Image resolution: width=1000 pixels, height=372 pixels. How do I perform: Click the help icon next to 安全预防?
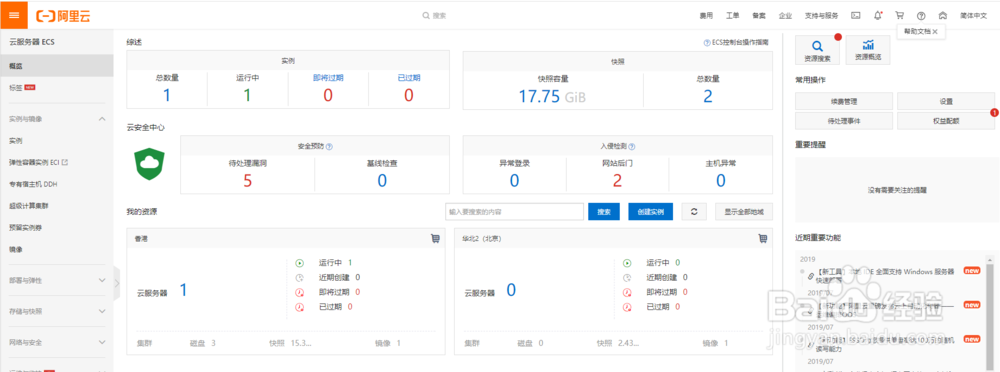pyautogui.click(x=330, y=146)
